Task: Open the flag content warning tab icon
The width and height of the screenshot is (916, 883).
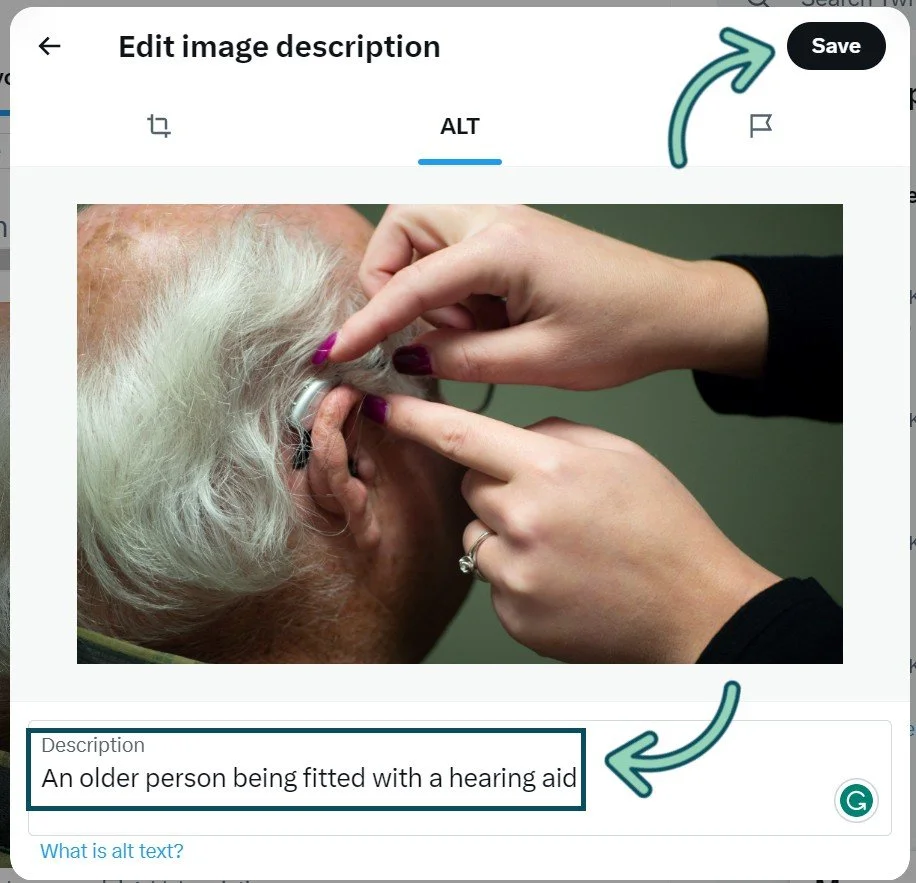Action: click(761, 126)
